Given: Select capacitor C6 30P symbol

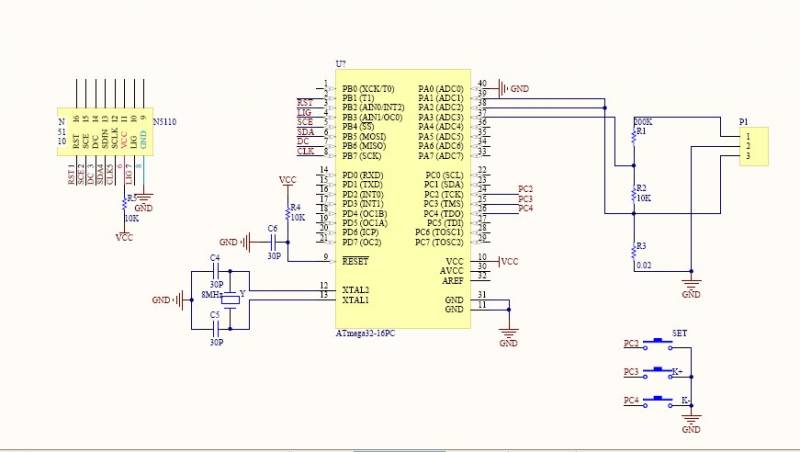Looking at the screenshot, I should click(x=273, y=242).
